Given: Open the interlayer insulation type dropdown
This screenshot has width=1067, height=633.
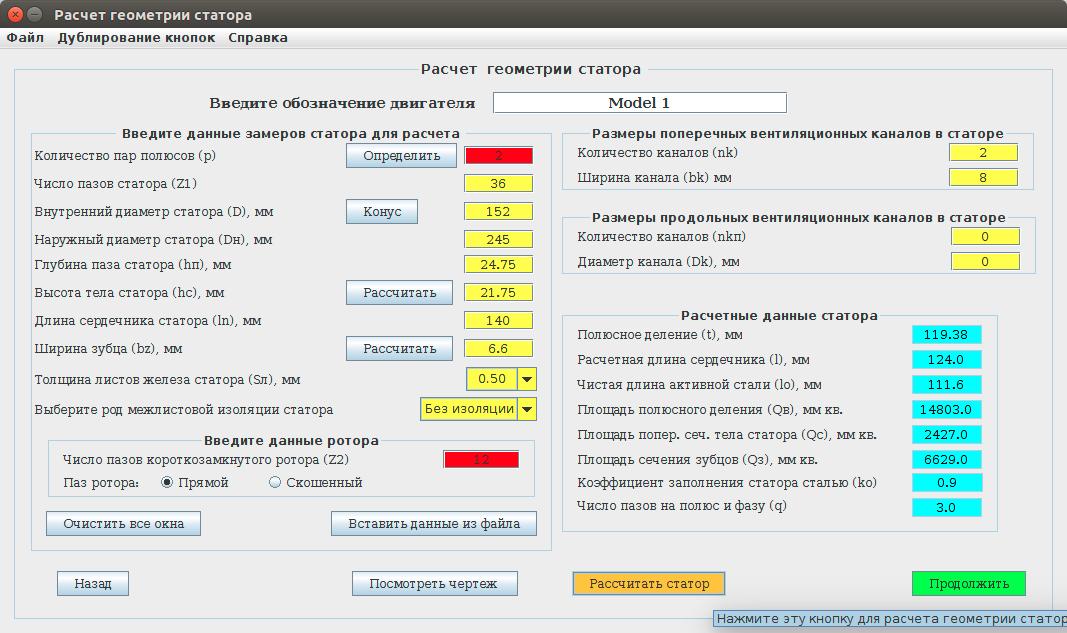Looking at the screenshot, I should point(527,409).
